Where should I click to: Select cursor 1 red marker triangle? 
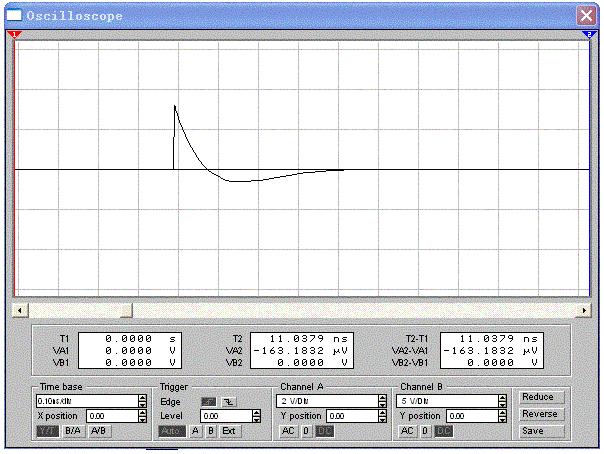(14, 35)
